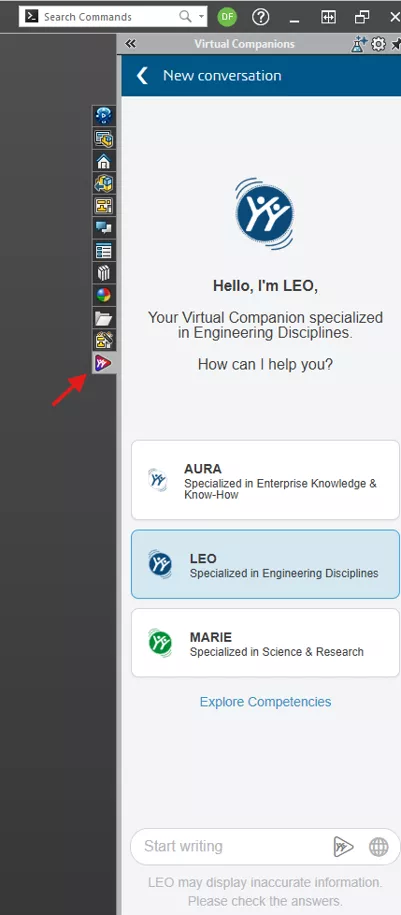Viewport: 401px width, 915px height.
Task: Open Virtual Companions settings gear
Action: (379, 44)
